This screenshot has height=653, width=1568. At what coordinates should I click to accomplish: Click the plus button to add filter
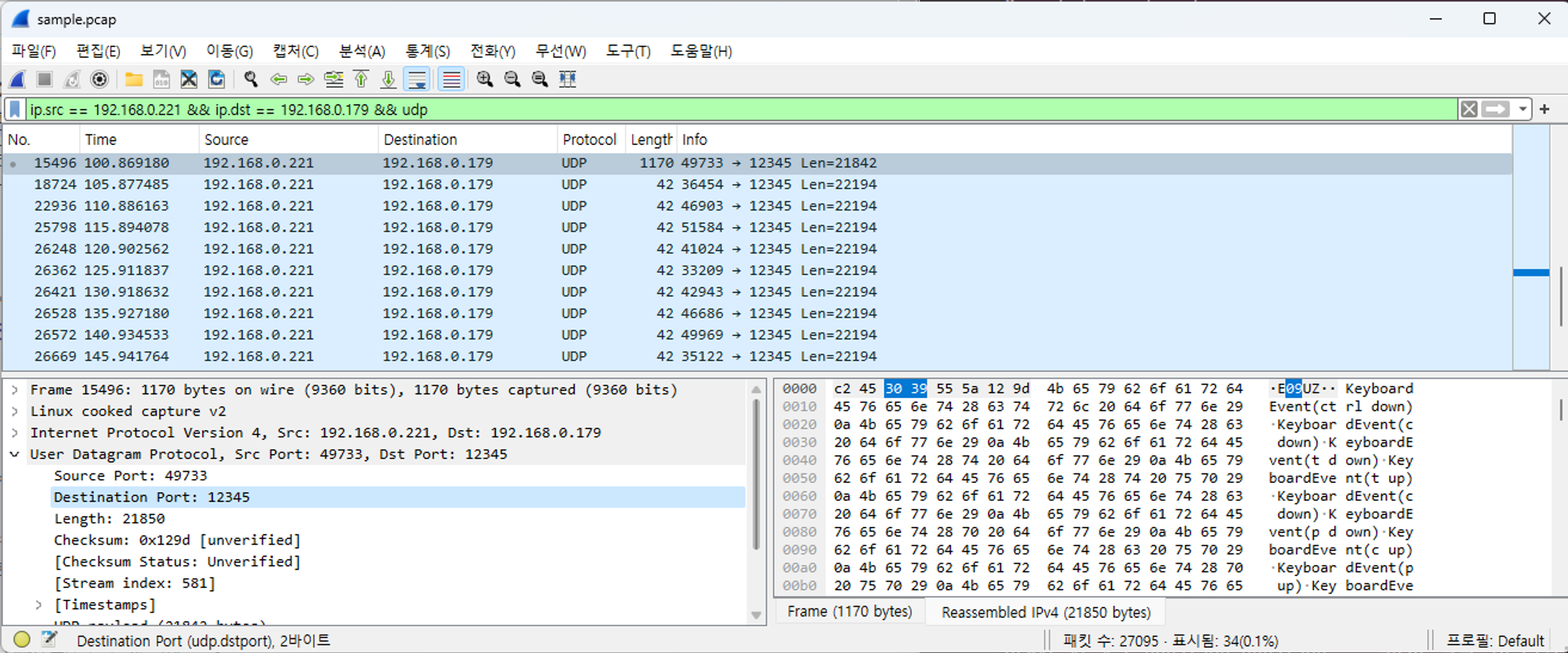pos(1544,109)
